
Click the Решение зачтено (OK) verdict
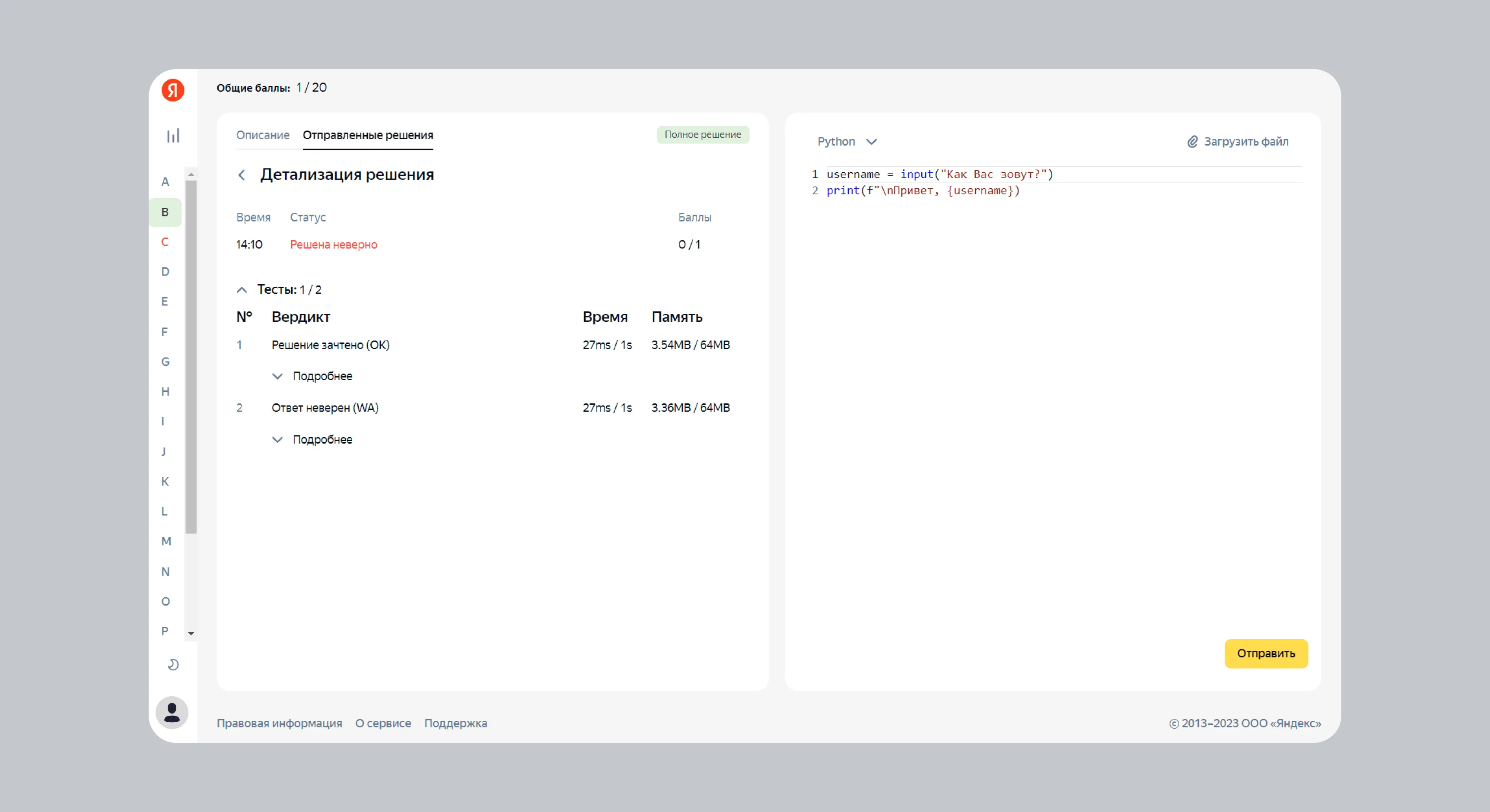pyautogui.click(x=331, y=345)
